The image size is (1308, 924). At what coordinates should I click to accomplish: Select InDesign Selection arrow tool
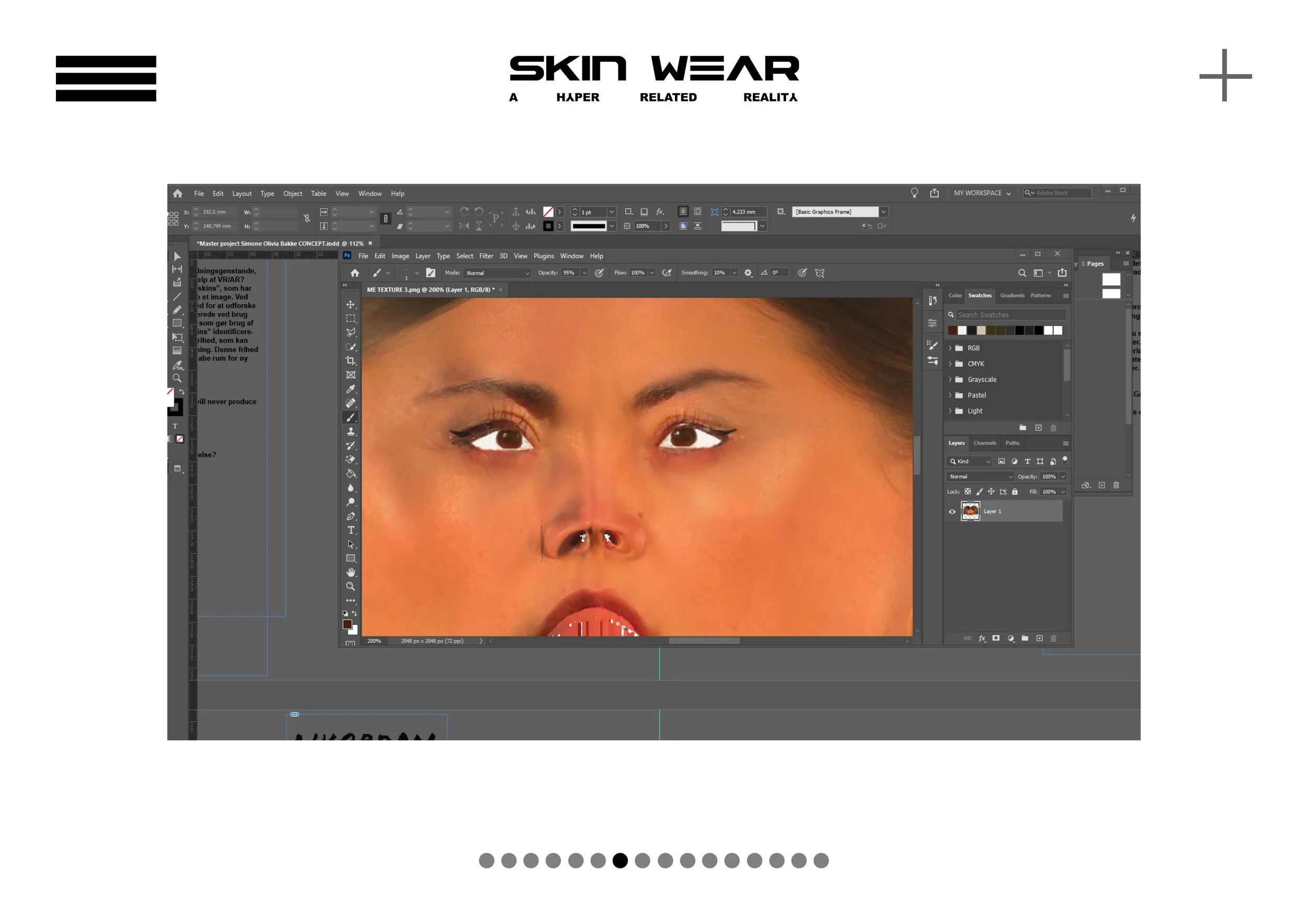(177, 257)
